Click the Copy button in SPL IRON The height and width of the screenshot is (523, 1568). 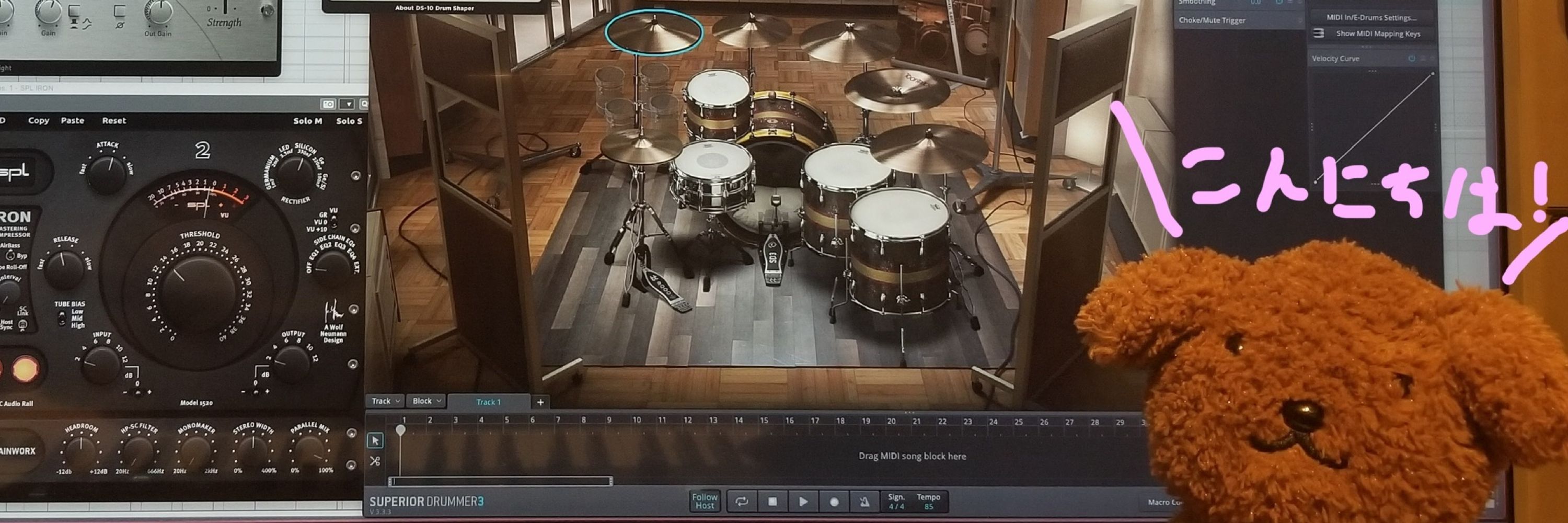coord(38,121)
